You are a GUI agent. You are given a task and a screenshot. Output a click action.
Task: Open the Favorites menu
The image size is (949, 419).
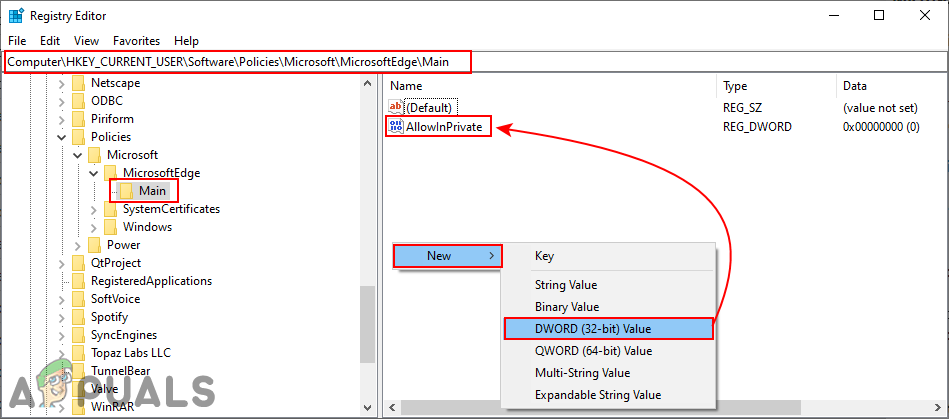136,41
